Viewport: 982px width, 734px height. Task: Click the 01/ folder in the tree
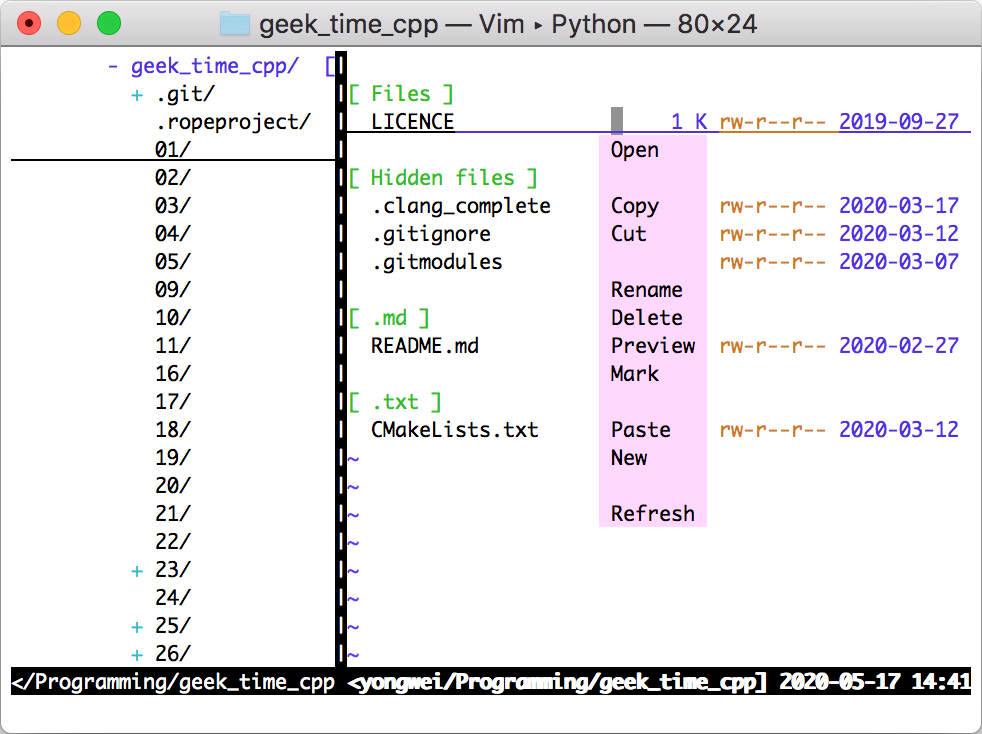click(x=173, y=150)
